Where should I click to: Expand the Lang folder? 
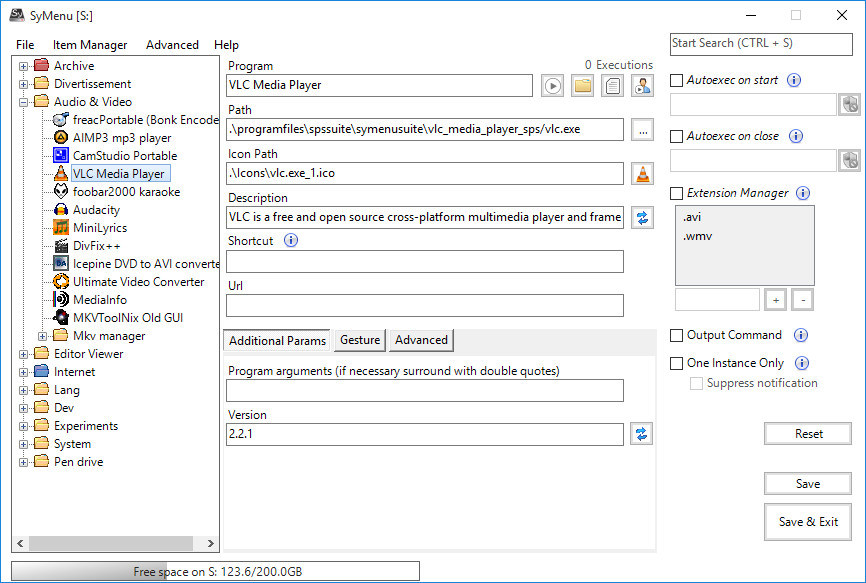click(x=23, y=390)
